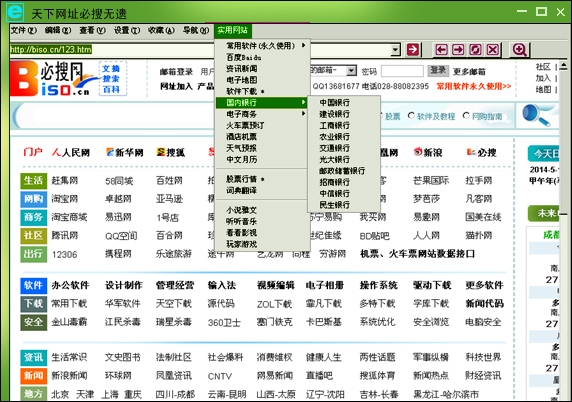Open the 收藏 menu
Screen dimensions: 572x402
(x=161, y=30)
